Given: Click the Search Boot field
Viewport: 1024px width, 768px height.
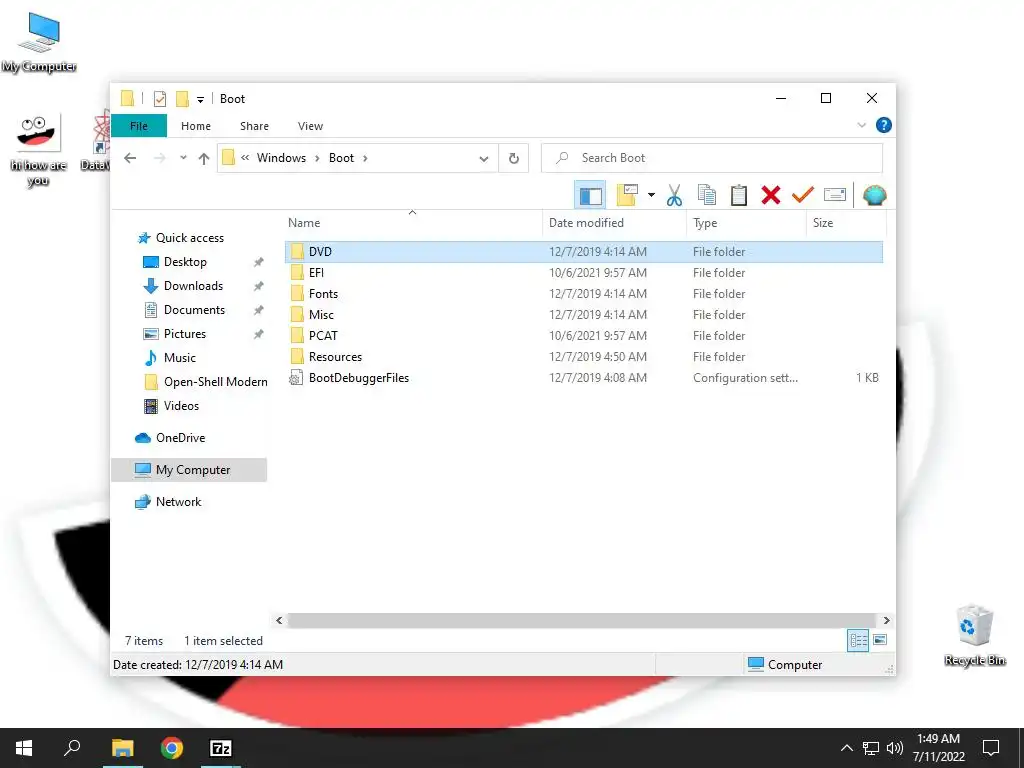Looking at the screenshot, I should point(712,158).
